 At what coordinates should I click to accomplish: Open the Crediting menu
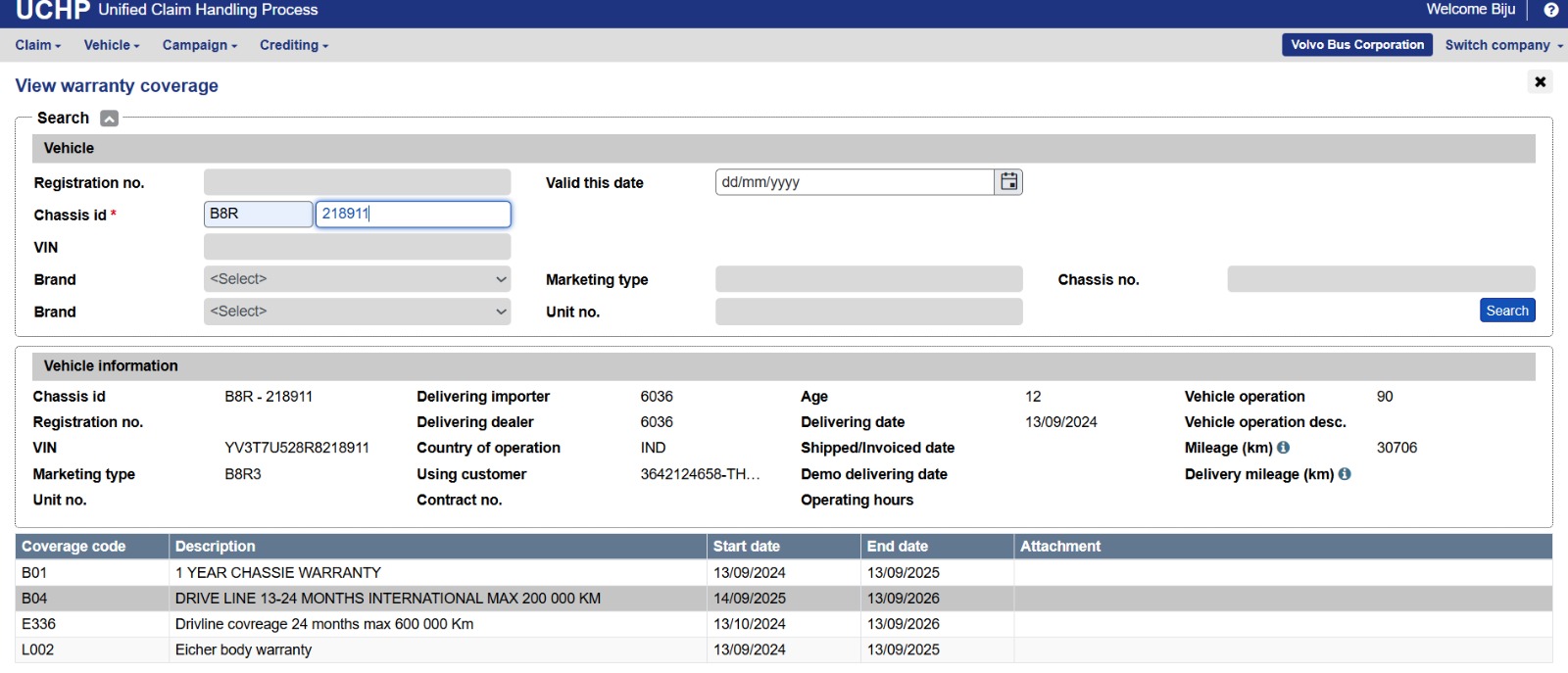click(x=294, y=45)
